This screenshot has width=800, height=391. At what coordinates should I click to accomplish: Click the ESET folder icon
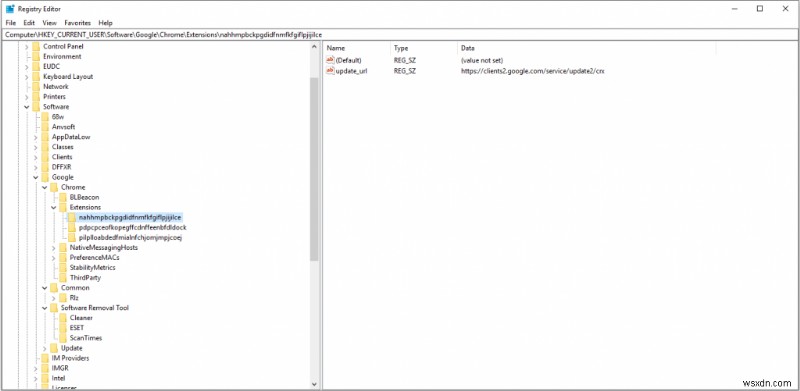(x=63, y=328)
